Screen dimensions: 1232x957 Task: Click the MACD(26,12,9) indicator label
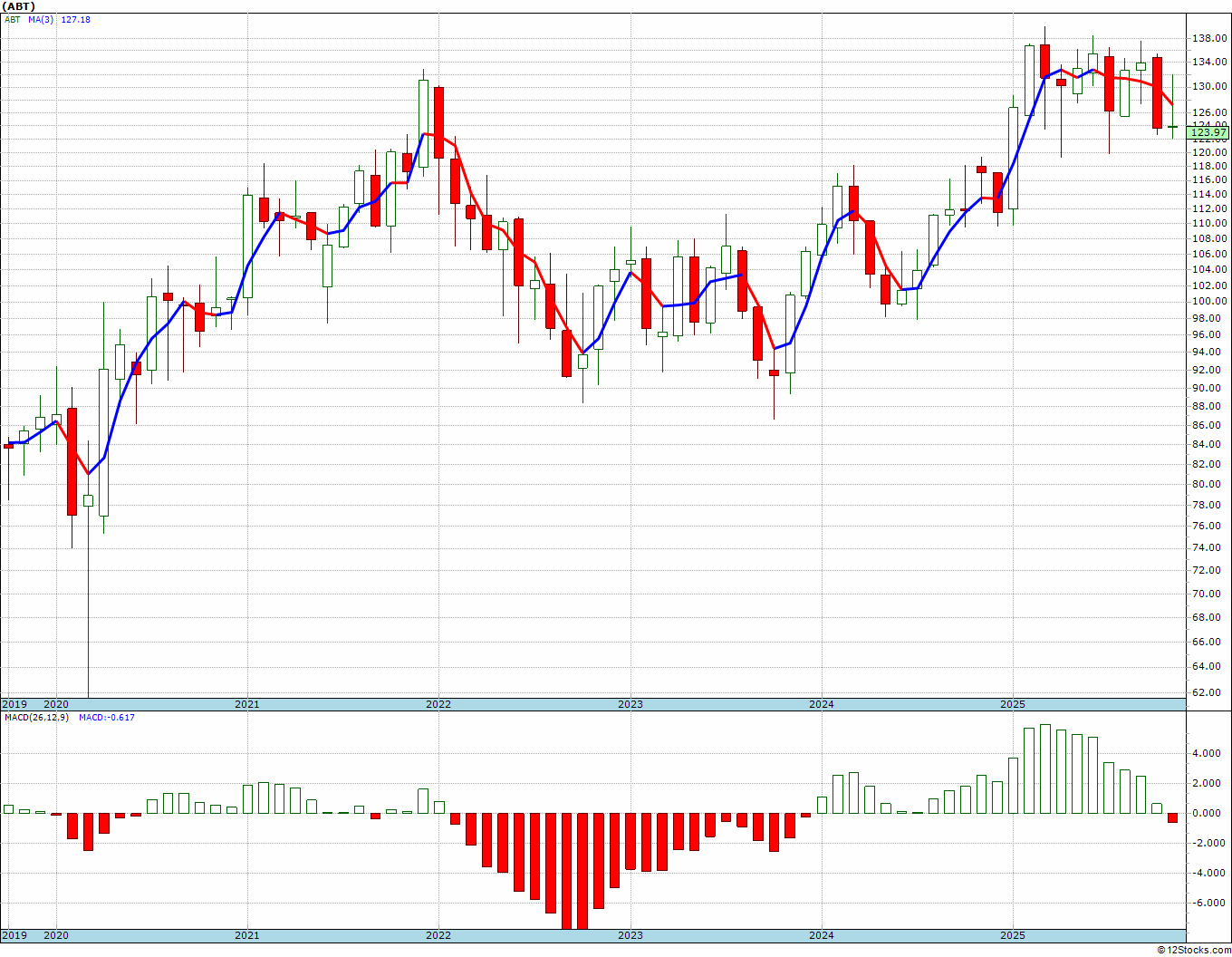click(x=36, y=718)
